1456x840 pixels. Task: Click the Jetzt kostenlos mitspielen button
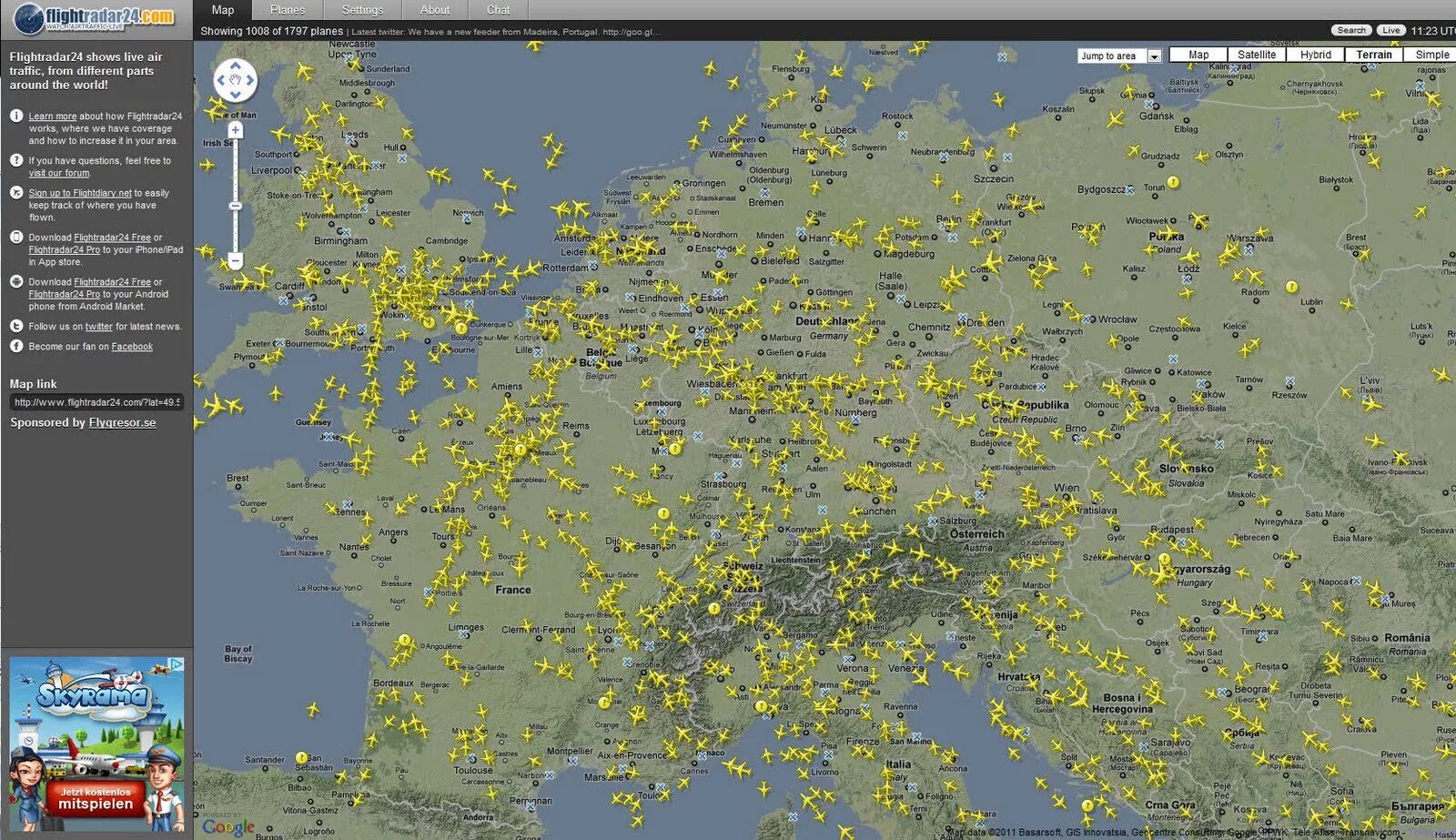click(96, 798)
